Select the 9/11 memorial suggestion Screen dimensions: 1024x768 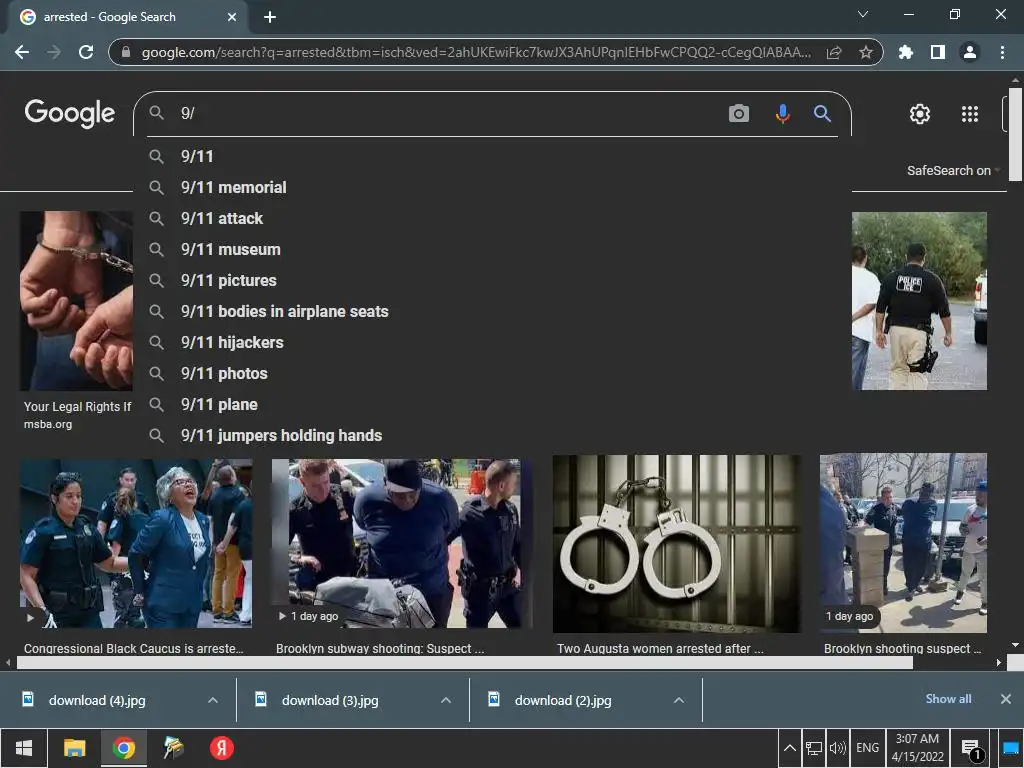pyautogui.click(x=492, y=187)
